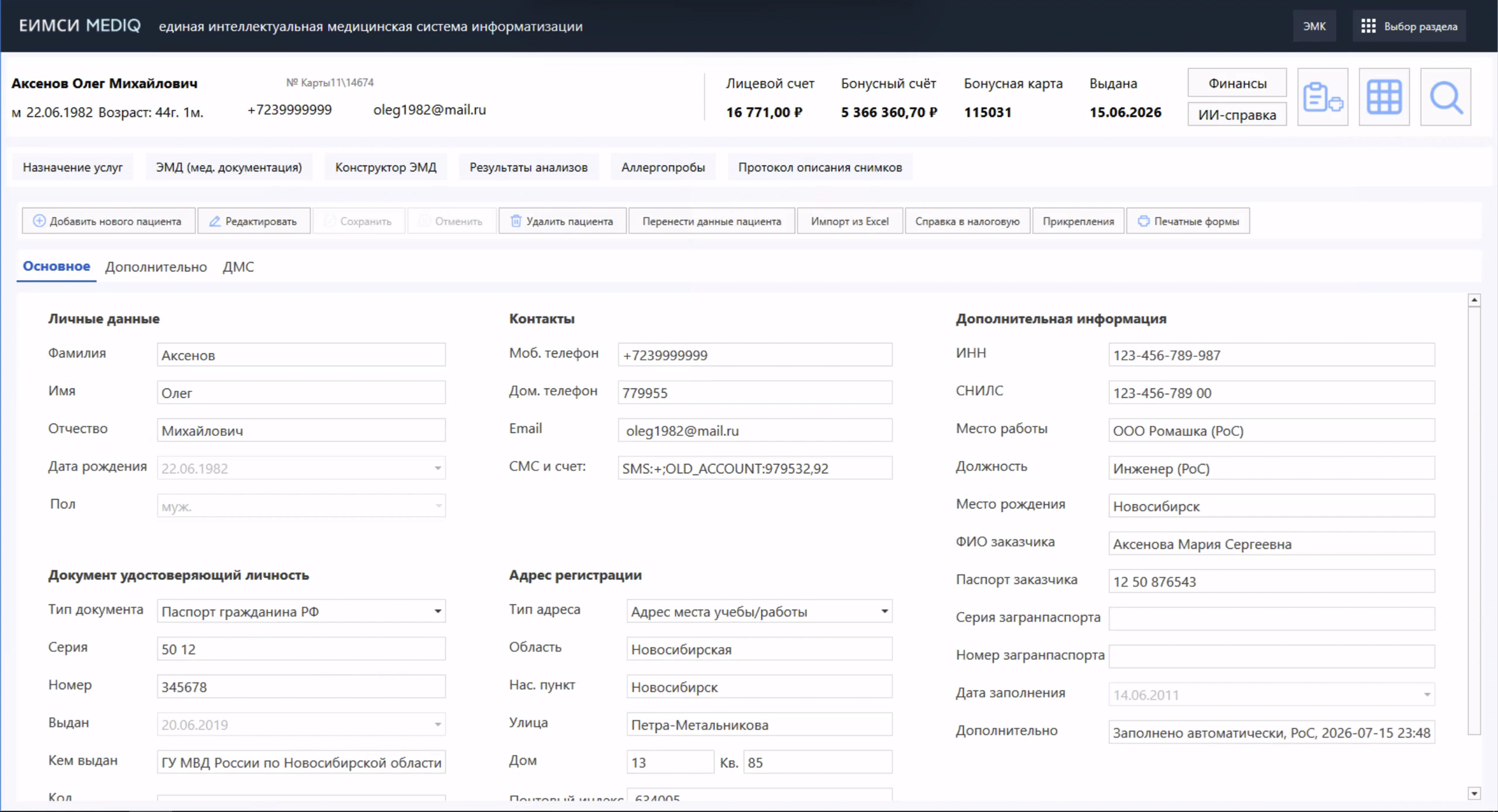Click the disabled Сохранить button
Viewport: 1498px width, 812px height.
359,221
